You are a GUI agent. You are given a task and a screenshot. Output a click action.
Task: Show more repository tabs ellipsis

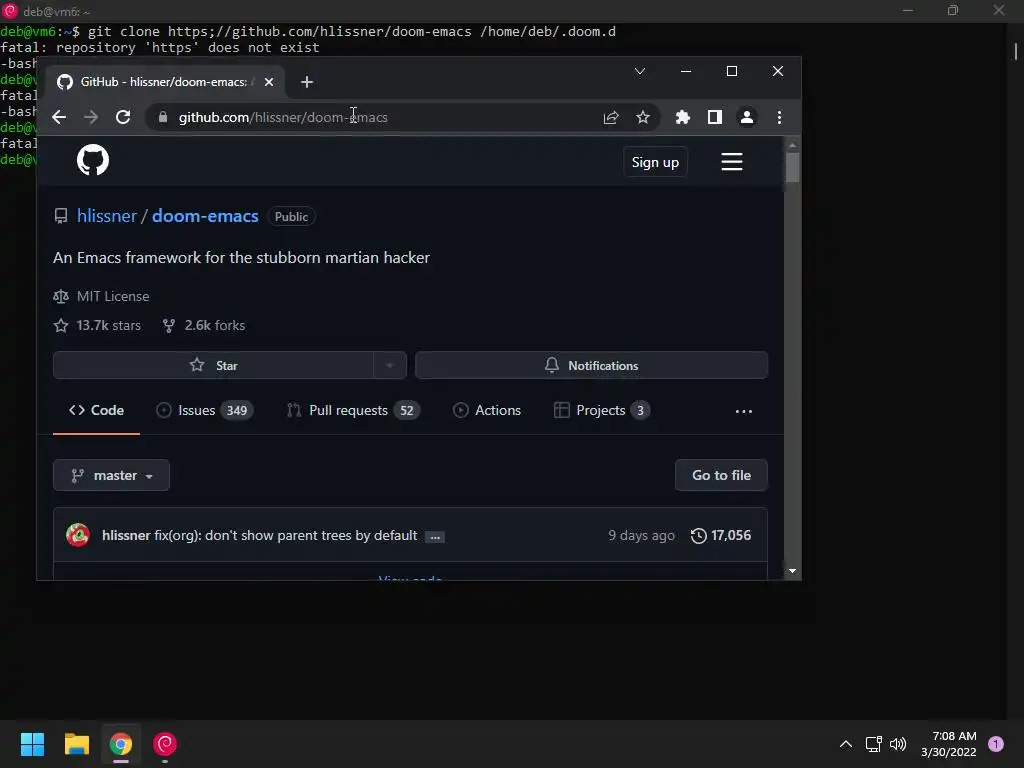(x=743, y=411)
